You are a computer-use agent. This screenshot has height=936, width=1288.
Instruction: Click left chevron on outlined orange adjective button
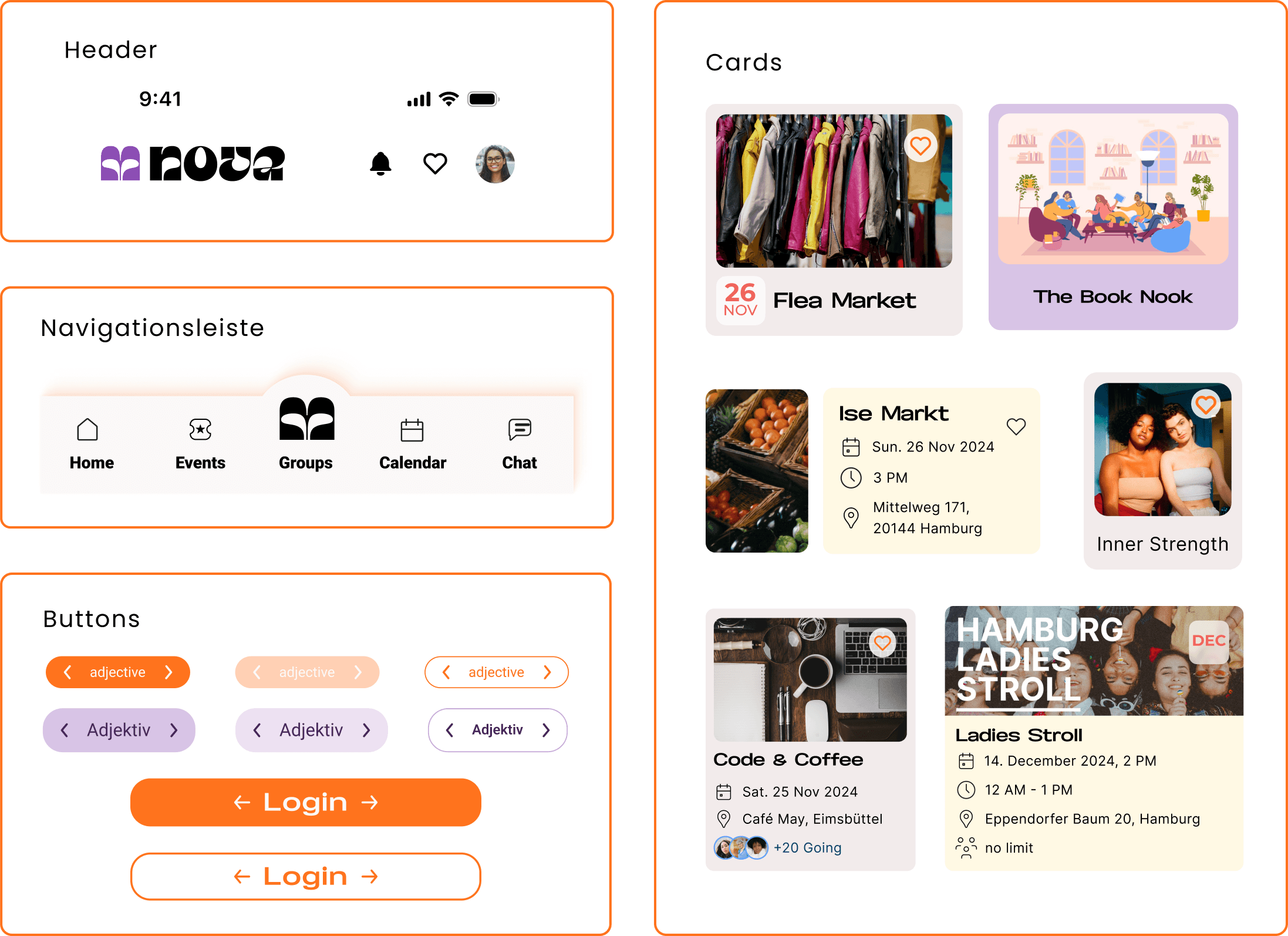coord(446,672)
